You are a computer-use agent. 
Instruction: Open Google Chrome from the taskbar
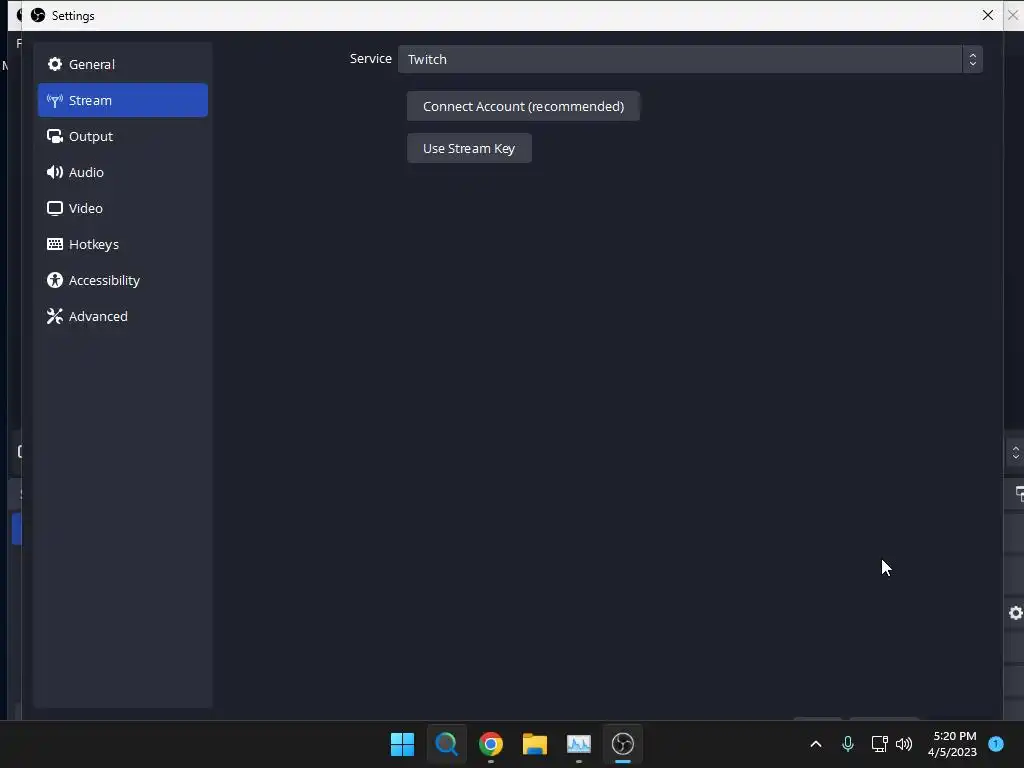pos(491,744)
